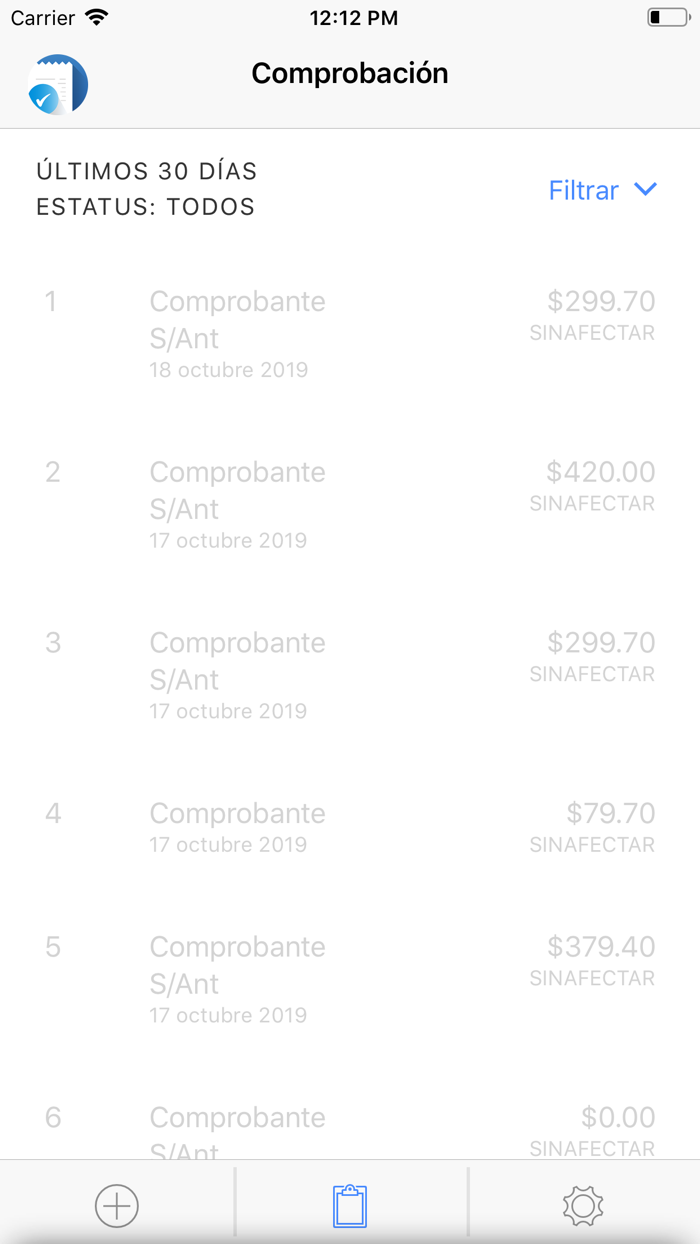
Task: Tap the Comprobación title in the navigation bar
Action: coord(349,73)
